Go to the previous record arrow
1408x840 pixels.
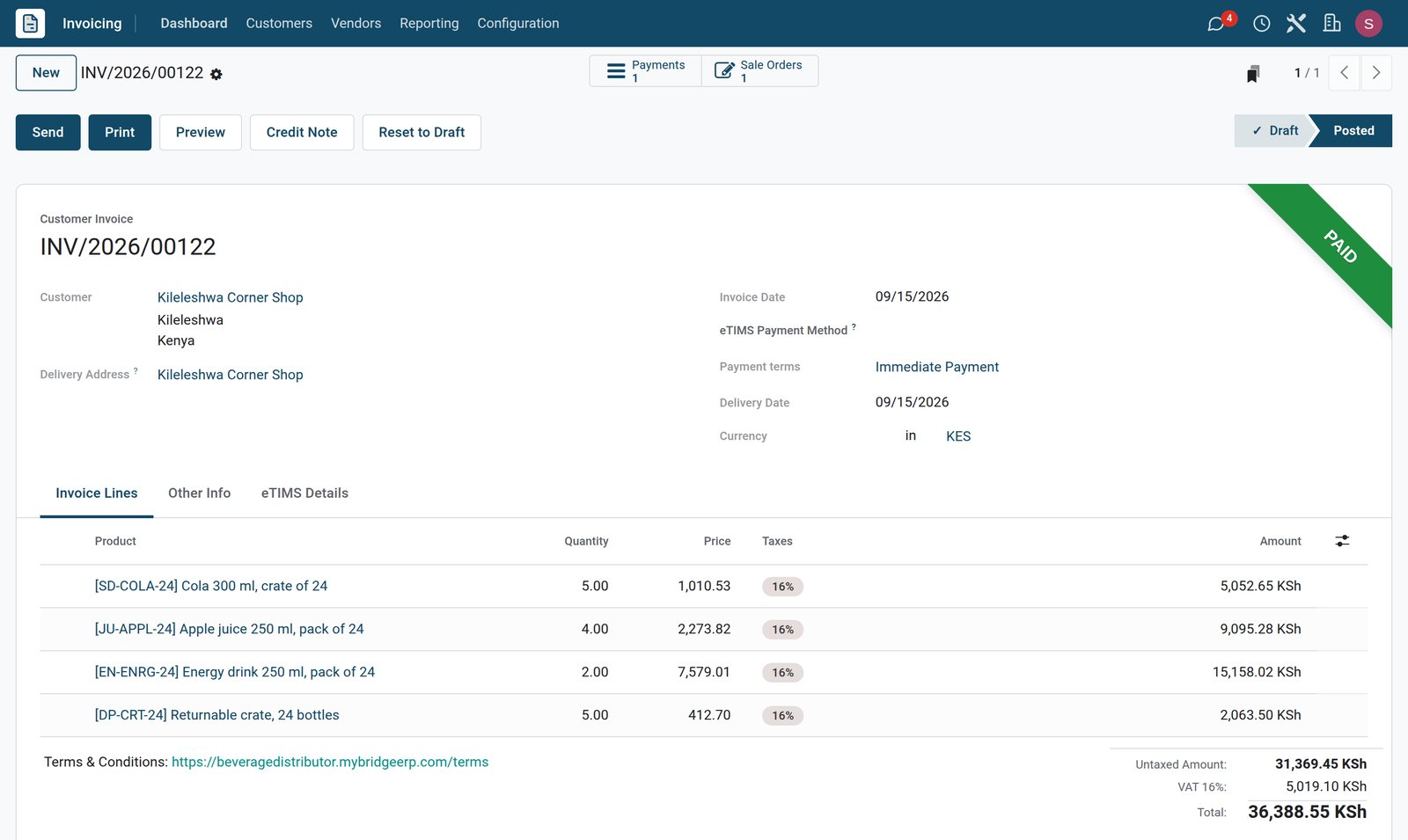(x=1344, y=73)
